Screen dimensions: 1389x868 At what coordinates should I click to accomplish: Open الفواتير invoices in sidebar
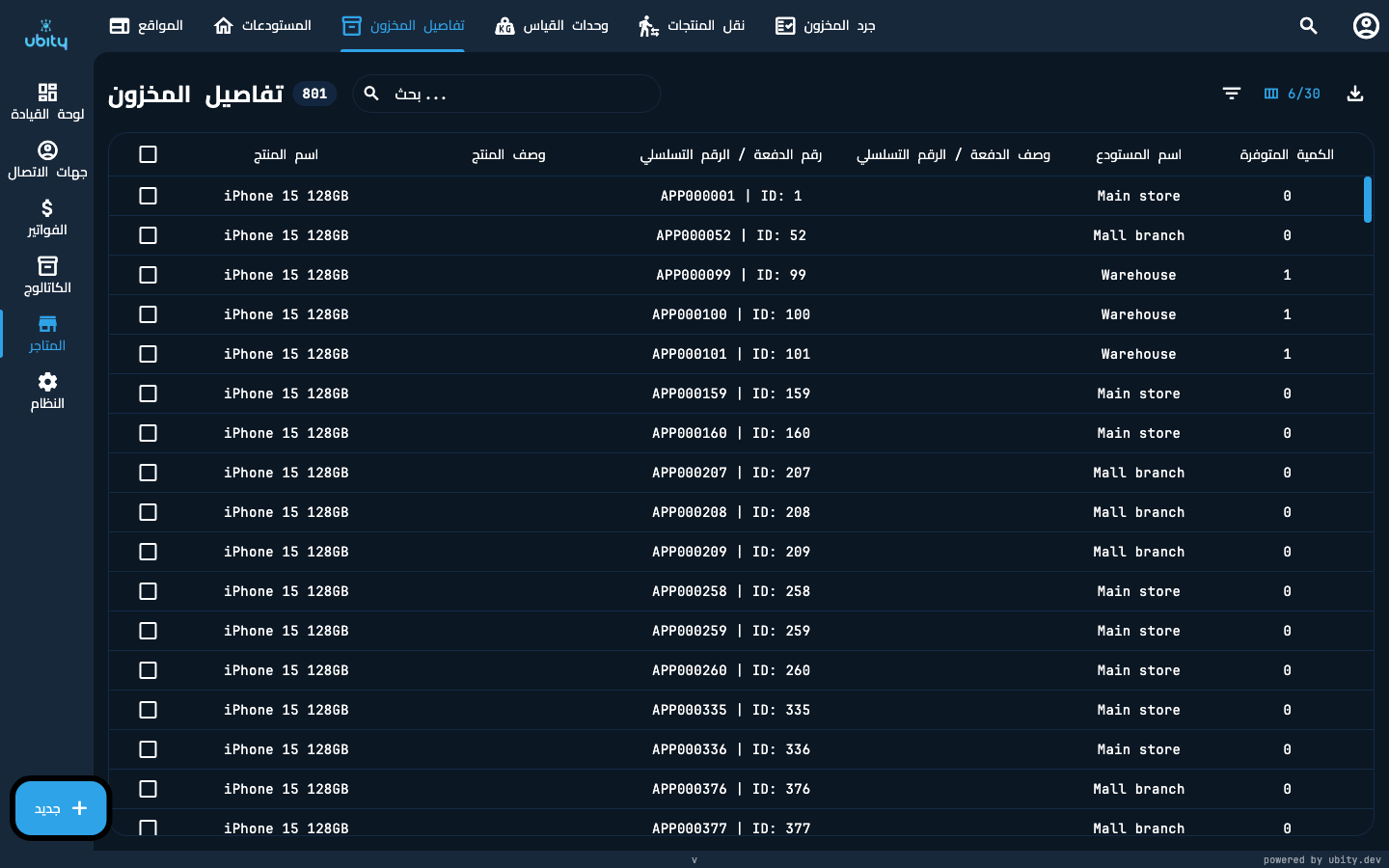47,218
